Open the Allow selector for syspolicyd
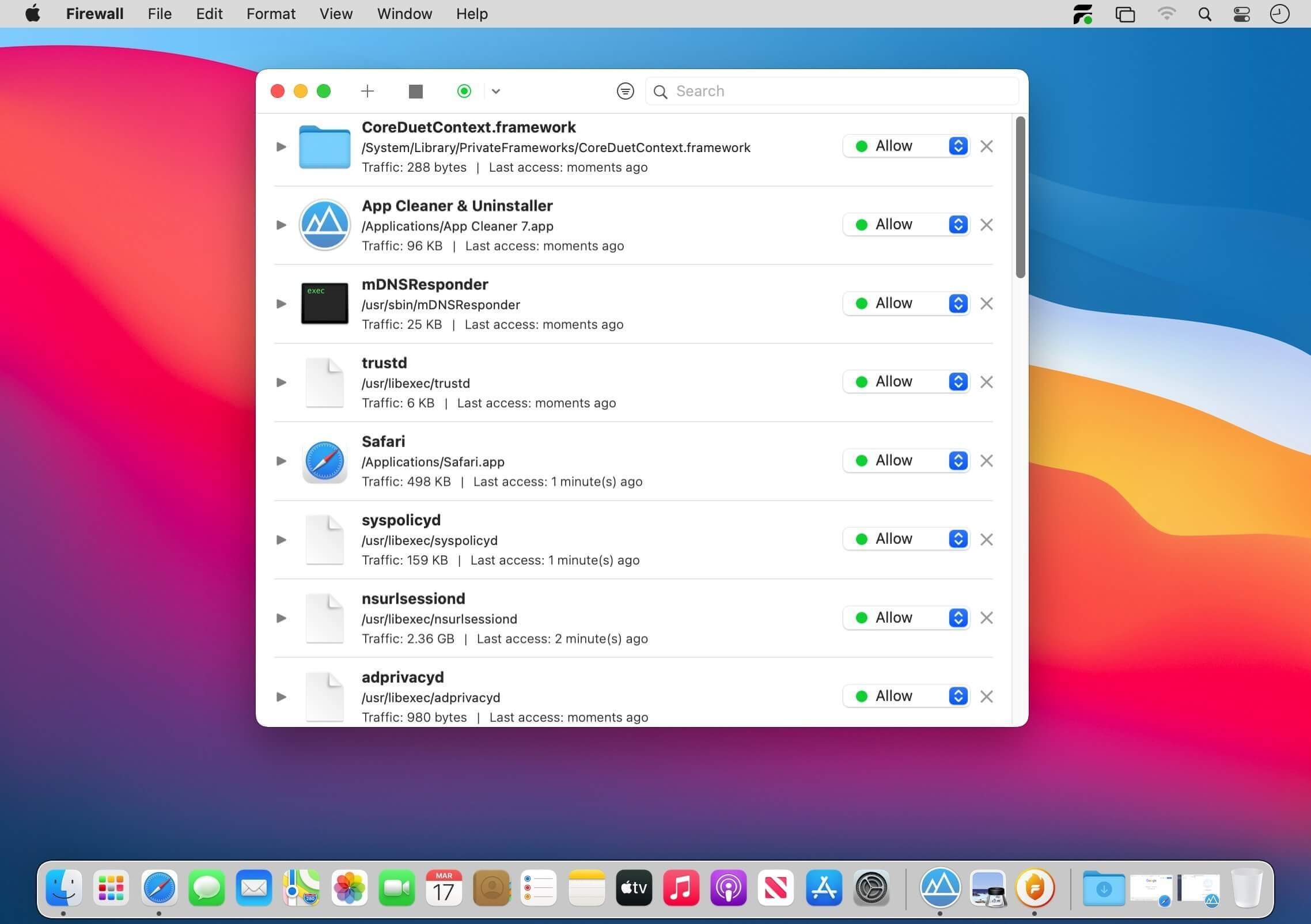1311x924 pixels. tap(905, 539)
